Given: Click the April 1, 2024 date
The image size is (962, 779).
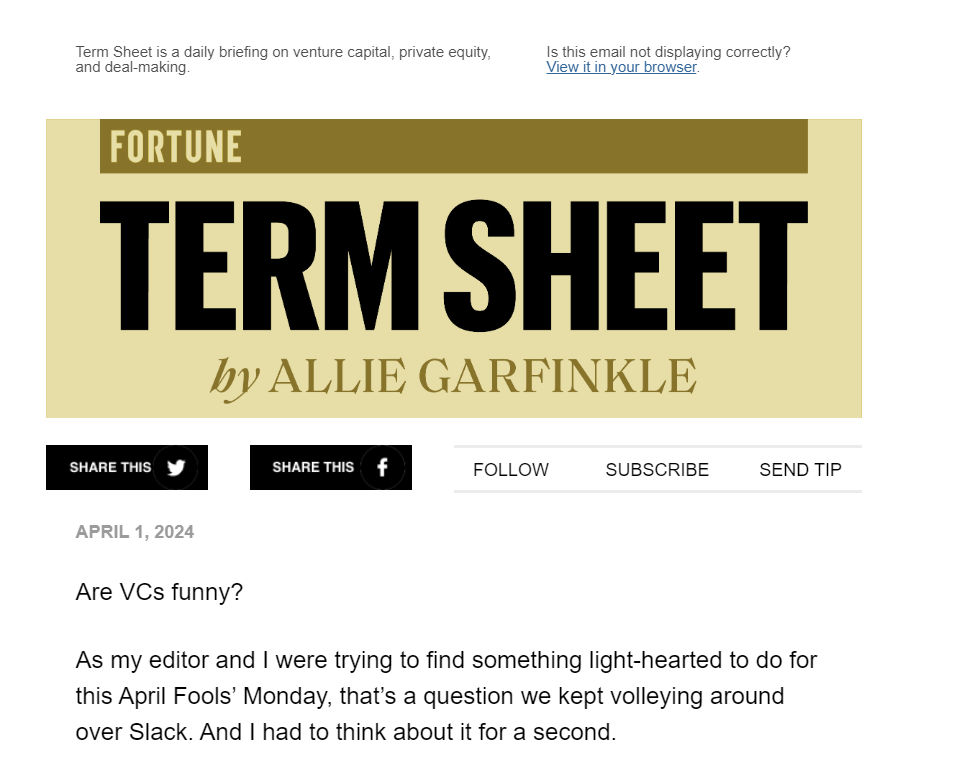Looking at the screenshot, I should pyautogui.click(x=135, y=532).
